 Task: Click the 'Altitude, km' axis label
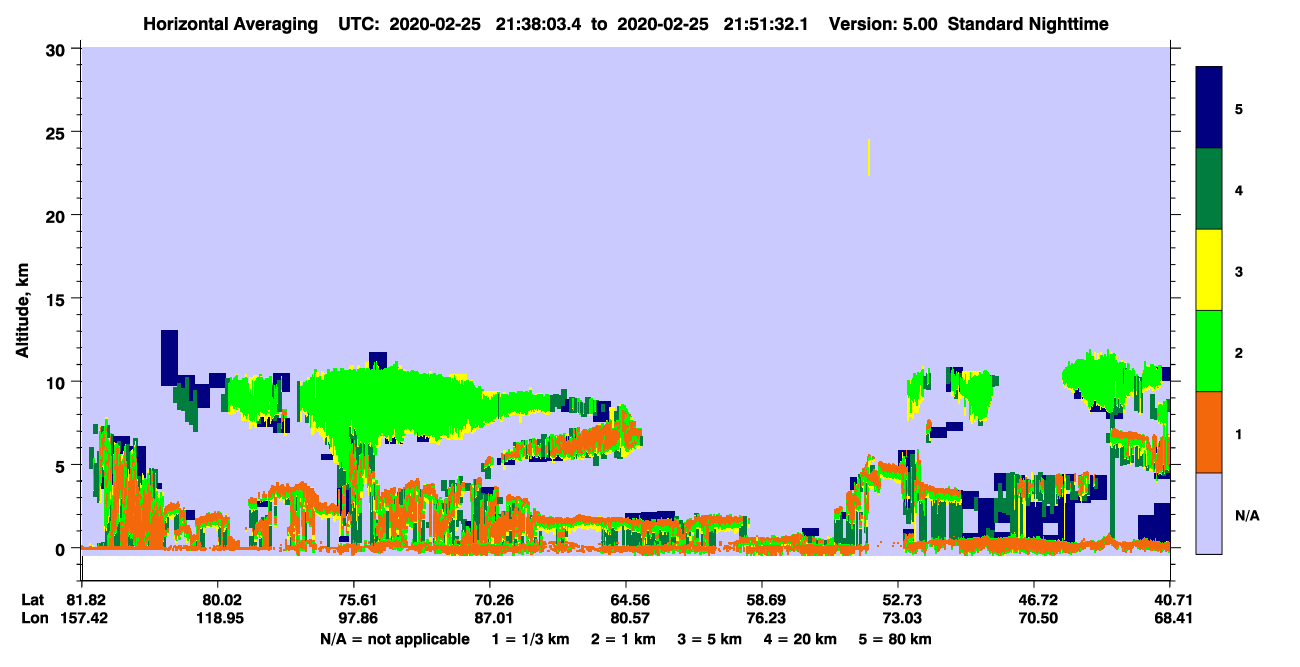[21, 309]
